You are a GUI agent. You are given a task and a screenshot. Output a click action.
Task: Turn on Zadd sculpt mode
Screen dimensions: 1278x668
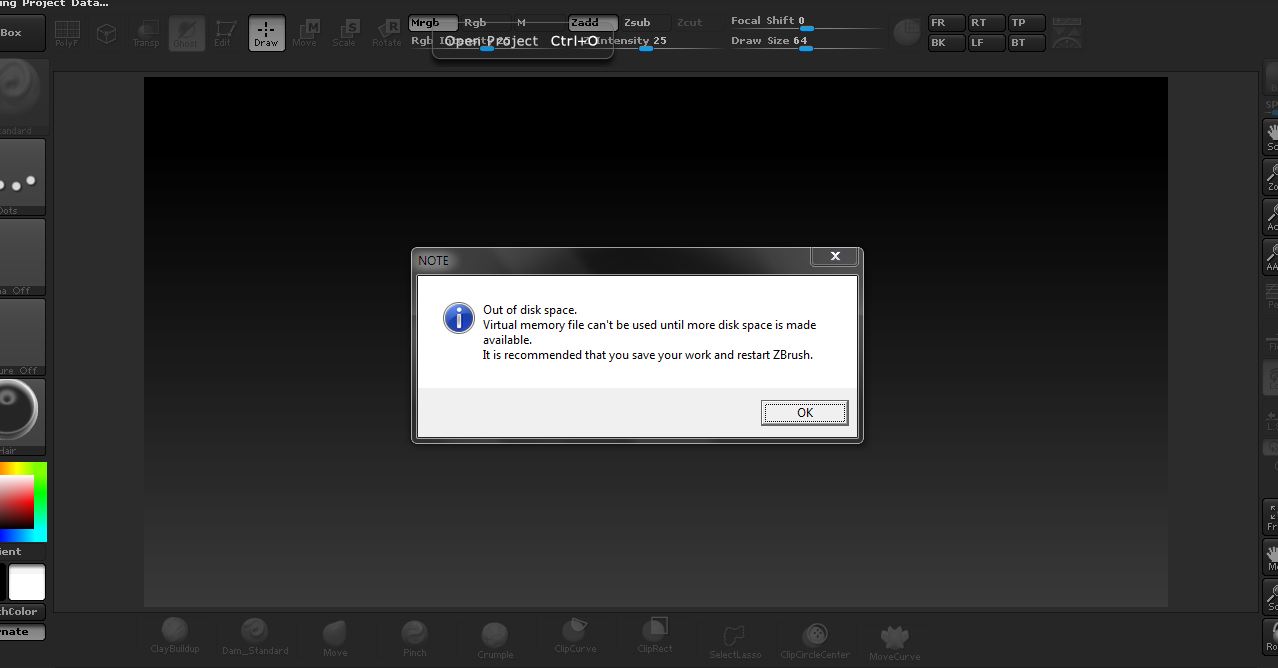click(x=593, y=23)
